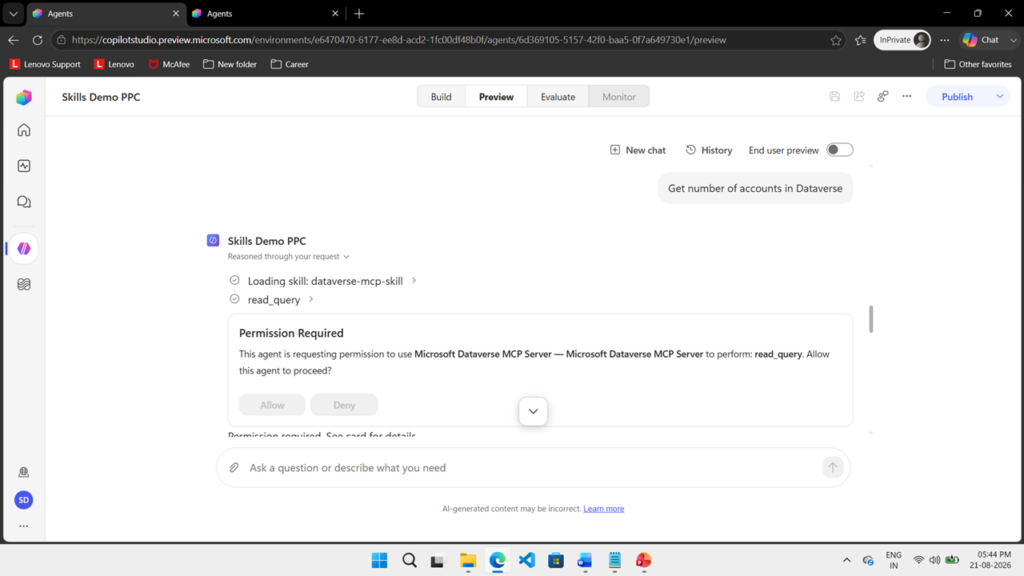The height and width of the screenshot is (576, 1024).
Task: Click the Deny permission button
Action: pos(344,405)
